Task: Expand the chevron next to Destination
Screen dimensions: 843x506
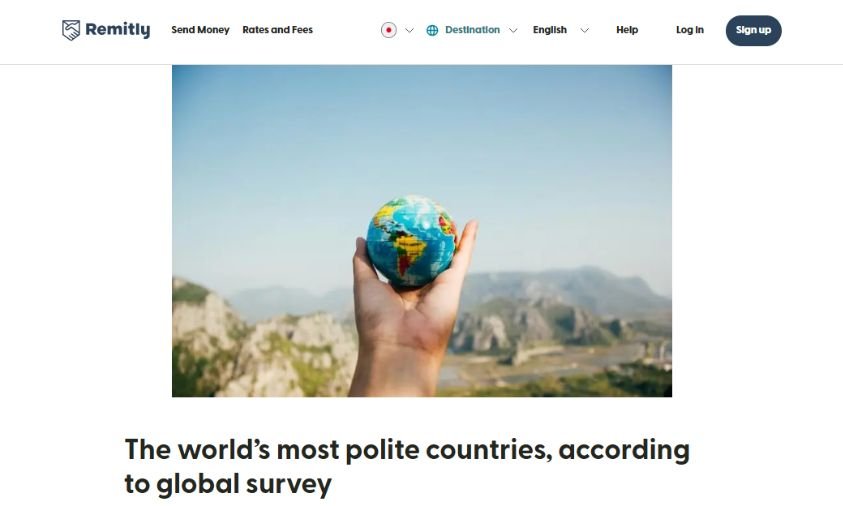Action: click(x=513, y=31)
